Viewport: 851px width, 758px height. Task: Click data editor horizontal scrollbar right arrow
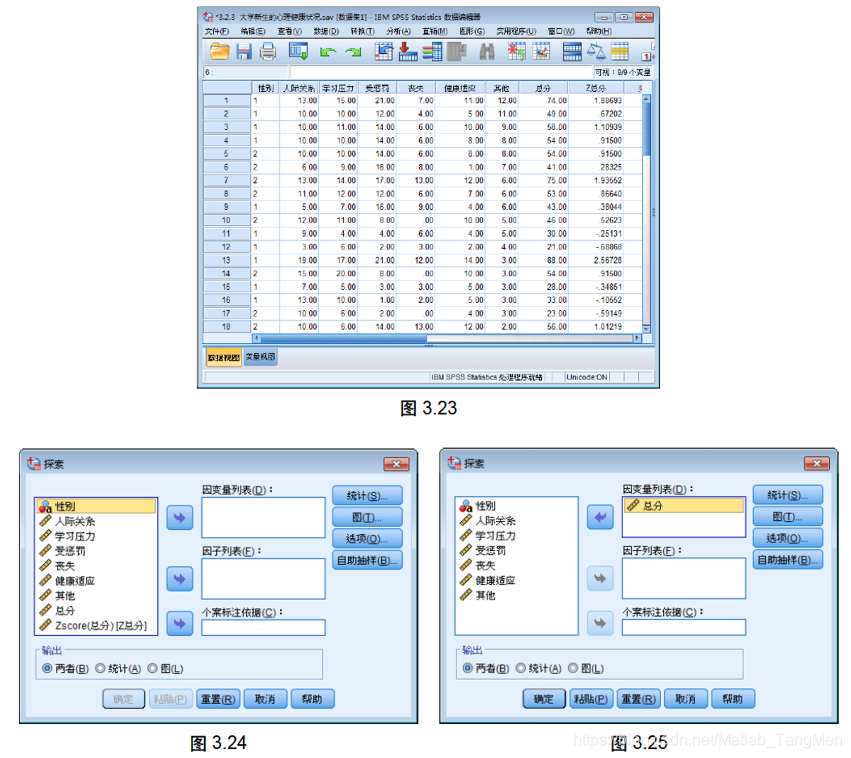pyautogui.click(x=637, y=338)
